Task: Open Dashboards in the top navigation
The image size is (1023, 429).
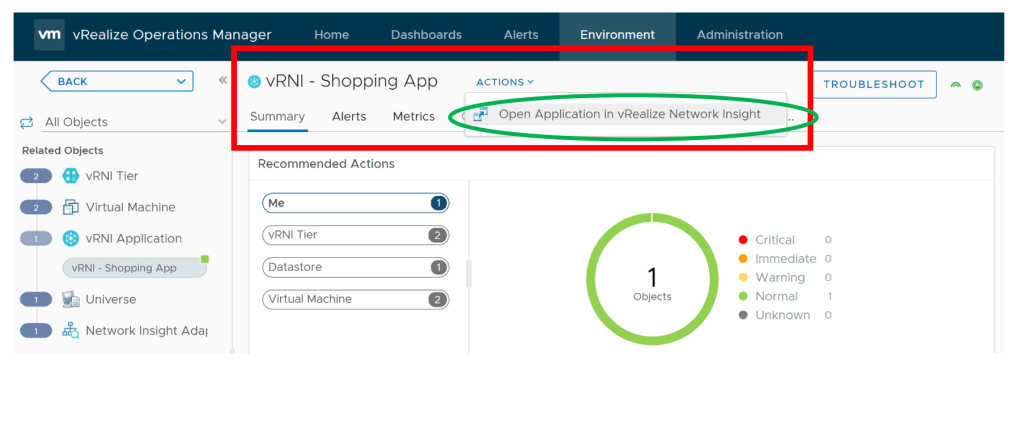Action: [426, 35]
